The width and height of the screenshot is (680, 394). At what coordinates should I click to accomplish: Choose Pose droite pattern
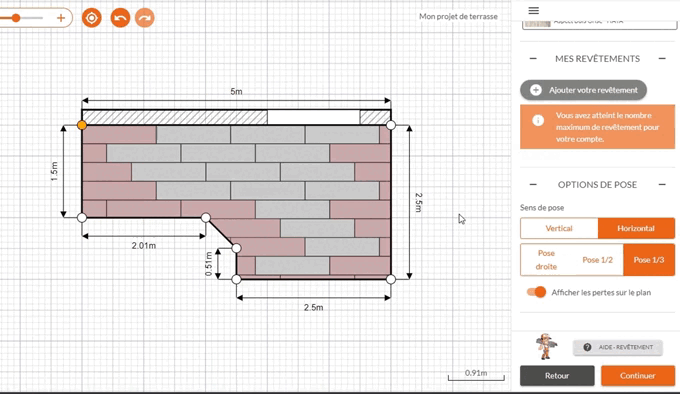click(546, 260)
